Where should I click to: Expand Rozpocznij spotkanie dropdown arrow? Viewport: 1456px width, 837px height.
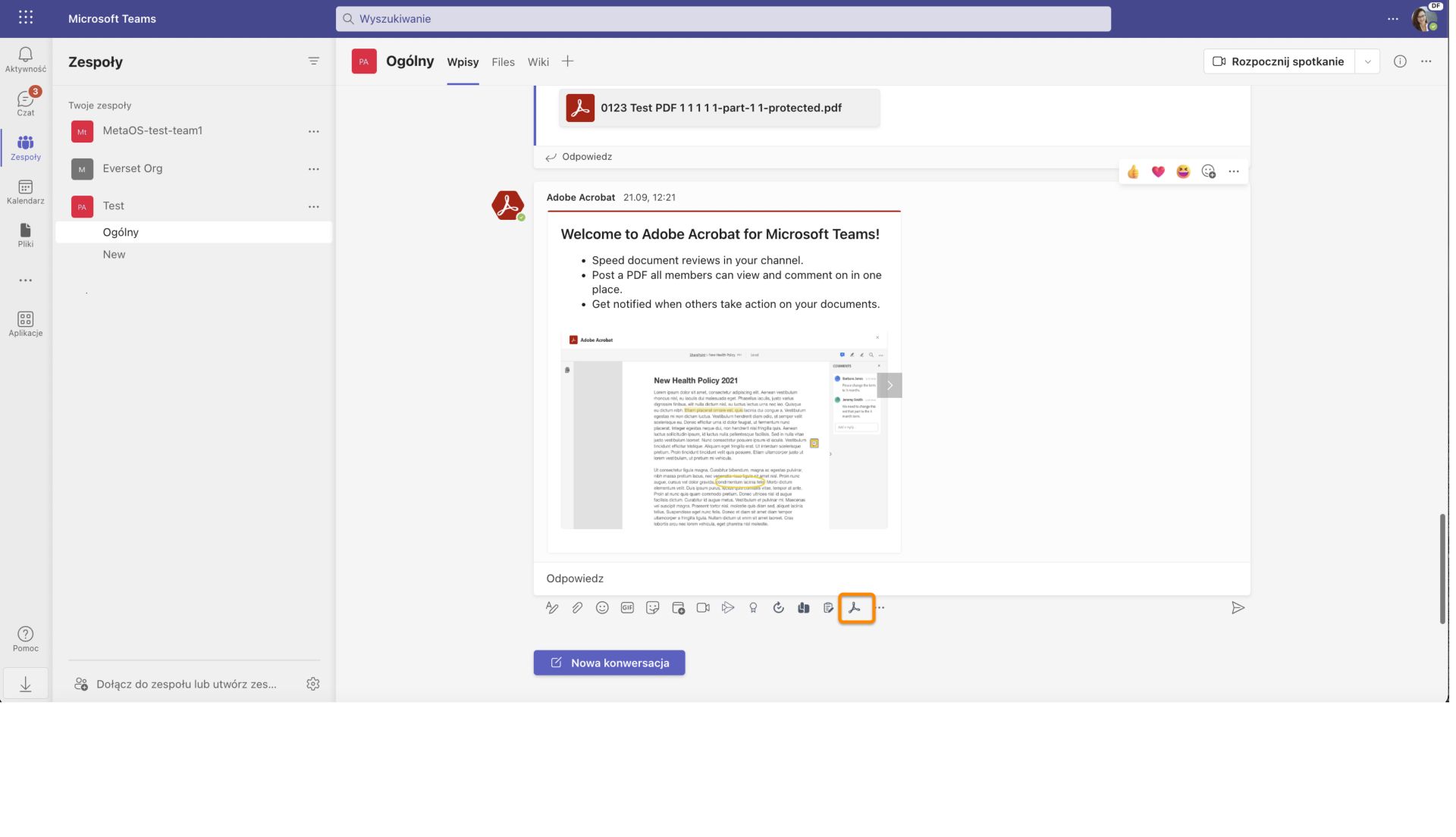[1367, 61]
